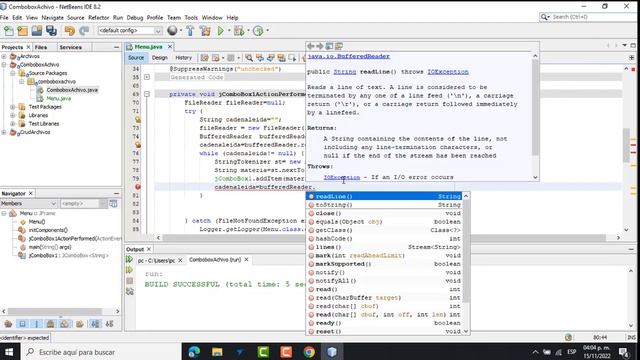Choose close() in the completion list
Viewport: 640px width, 360px height.
(384, 213)
